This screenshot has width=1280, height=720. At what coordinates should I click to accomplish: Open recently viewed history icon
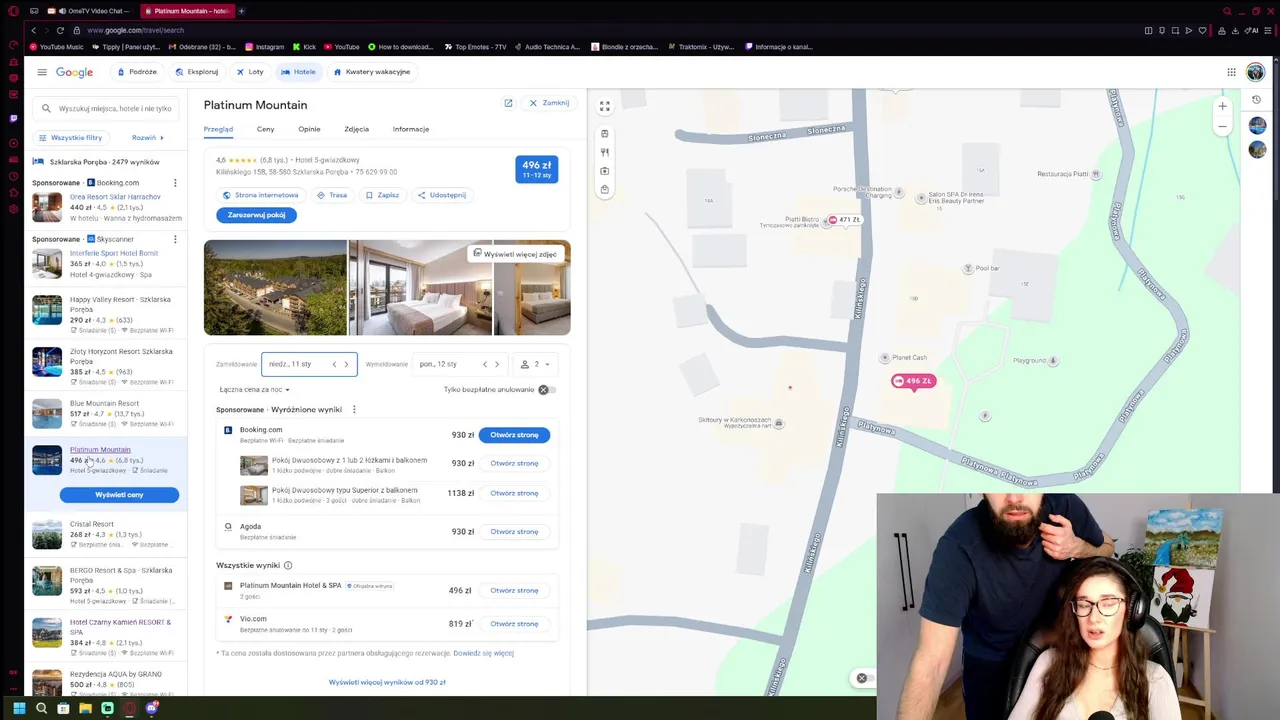pos(1257,100)
